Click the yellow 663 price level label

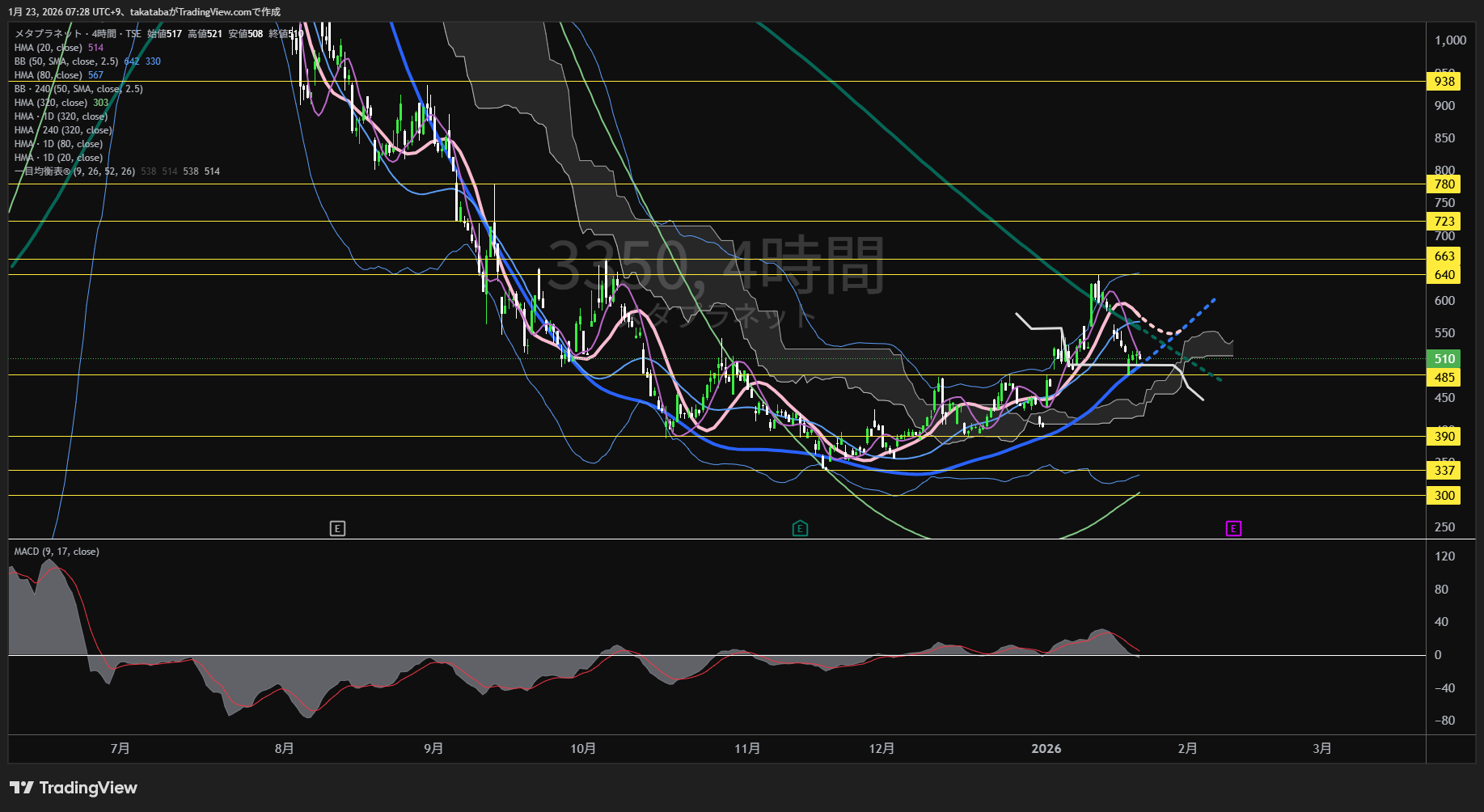(1444, 256)
